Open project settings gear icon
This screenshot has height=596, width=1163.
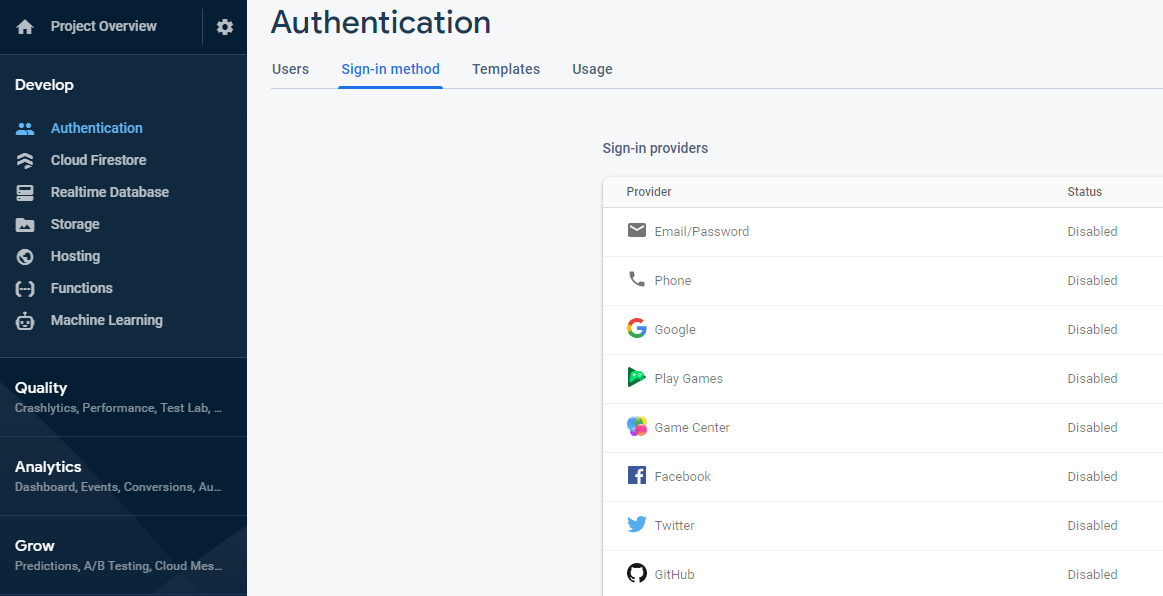[x=225, y=27]
